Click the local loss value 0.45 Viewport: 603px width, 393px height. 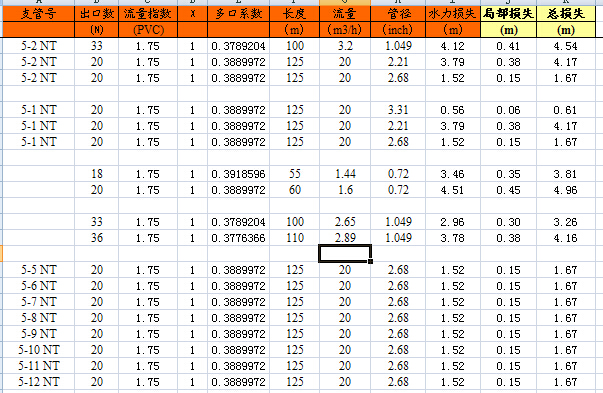pos(508,190)
